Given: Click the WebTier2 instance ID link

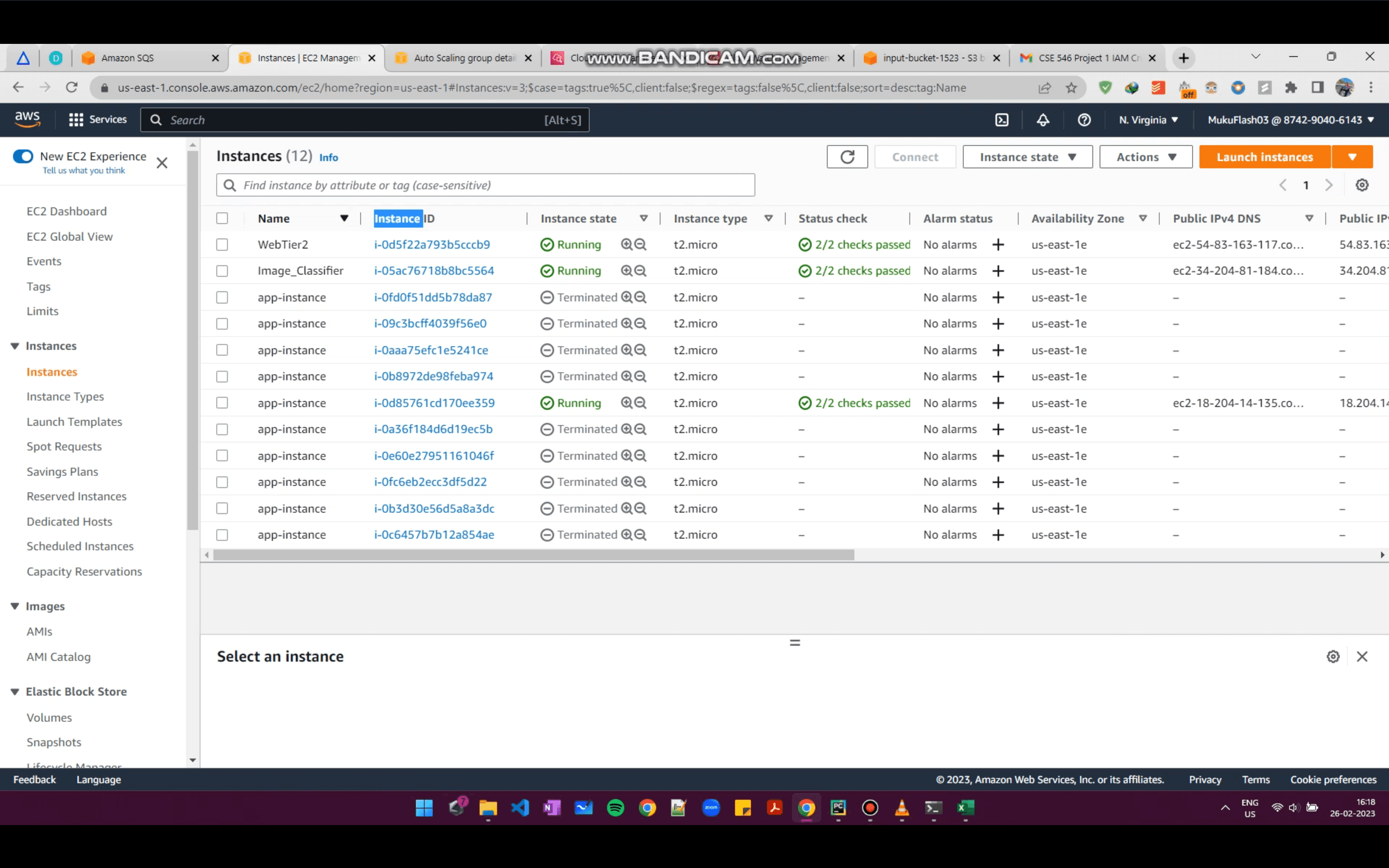Looking at the screenshot, I should point(432,244).
